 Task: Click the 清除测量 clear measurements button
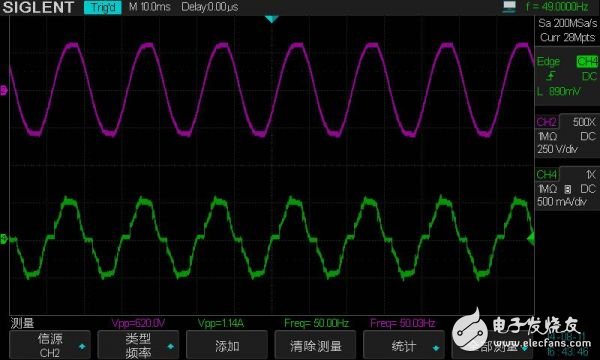pos(315,345)
